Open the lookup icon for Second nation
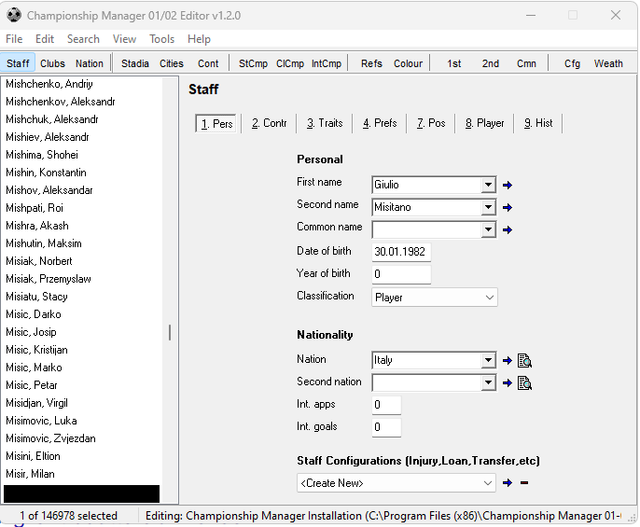The height and width of the screenshot is (527, 640). pyautogui.click(x=524, y=383)
